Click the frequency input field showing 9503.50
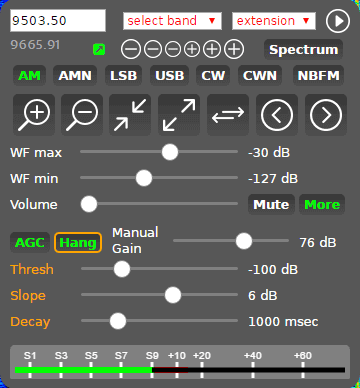This screenshot has height=388, width=360. 58,21
